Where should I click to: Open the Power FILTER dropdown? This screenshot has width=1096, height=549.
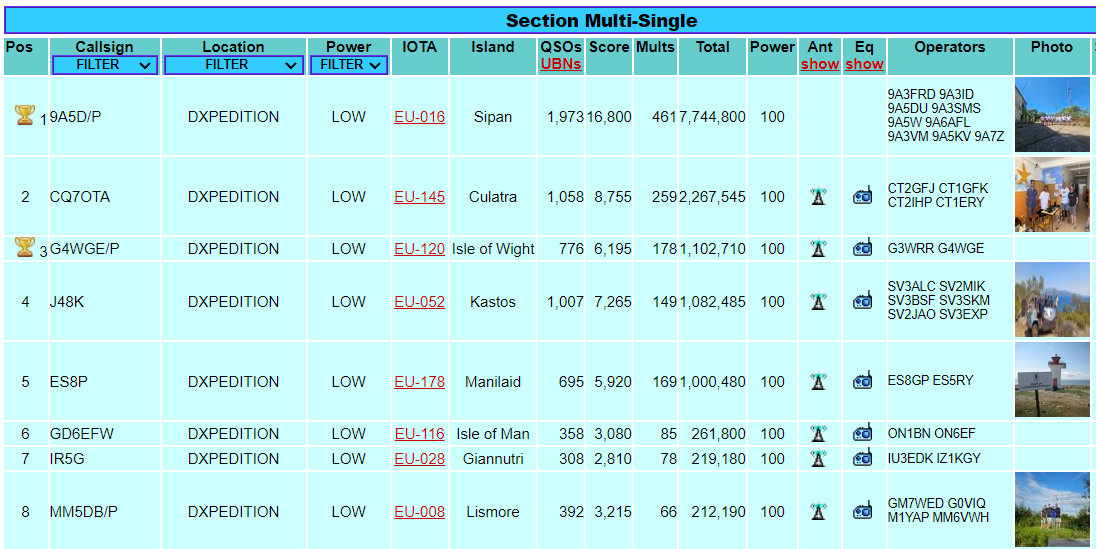(x=349, y=65)
